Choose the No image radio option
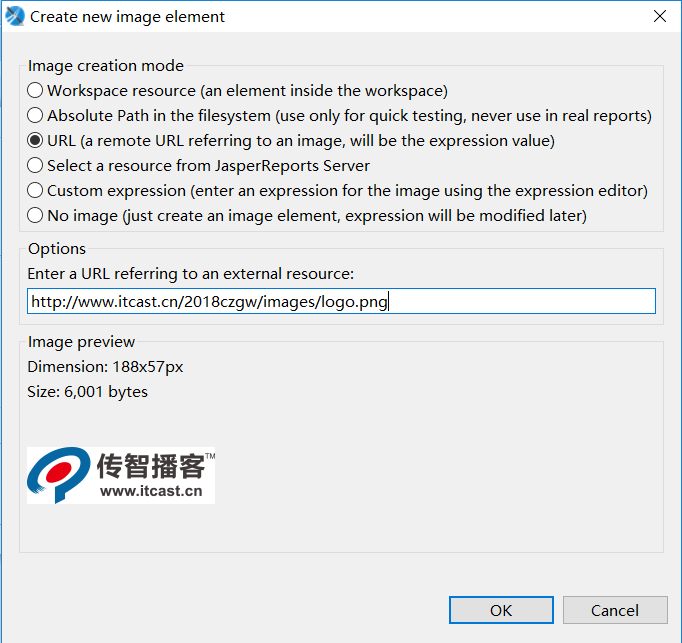This screenshot has height=643, width=682. [x=36, y=215]
